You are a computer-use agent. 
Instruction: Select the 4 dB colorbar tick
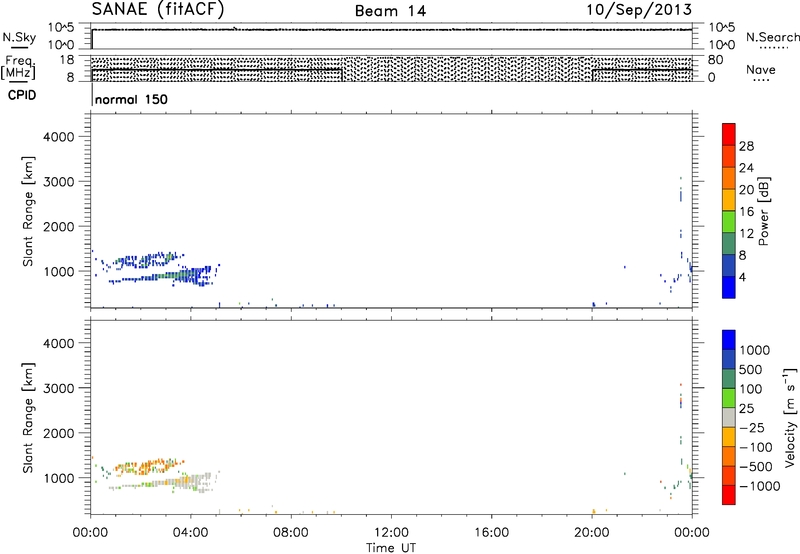[742, 278]
